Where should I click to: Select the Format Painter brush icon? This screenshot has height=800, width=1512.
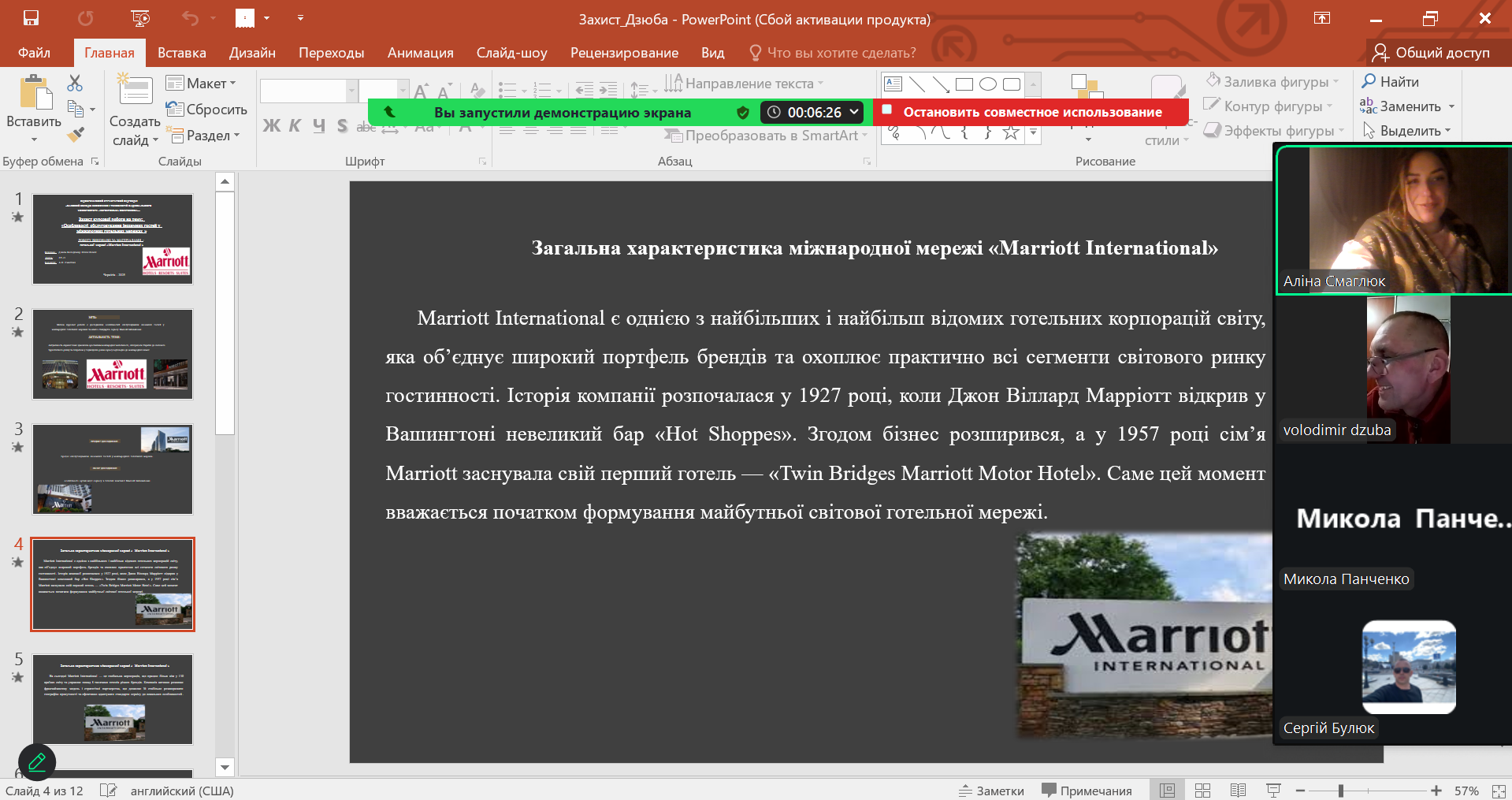coord(76,135)
